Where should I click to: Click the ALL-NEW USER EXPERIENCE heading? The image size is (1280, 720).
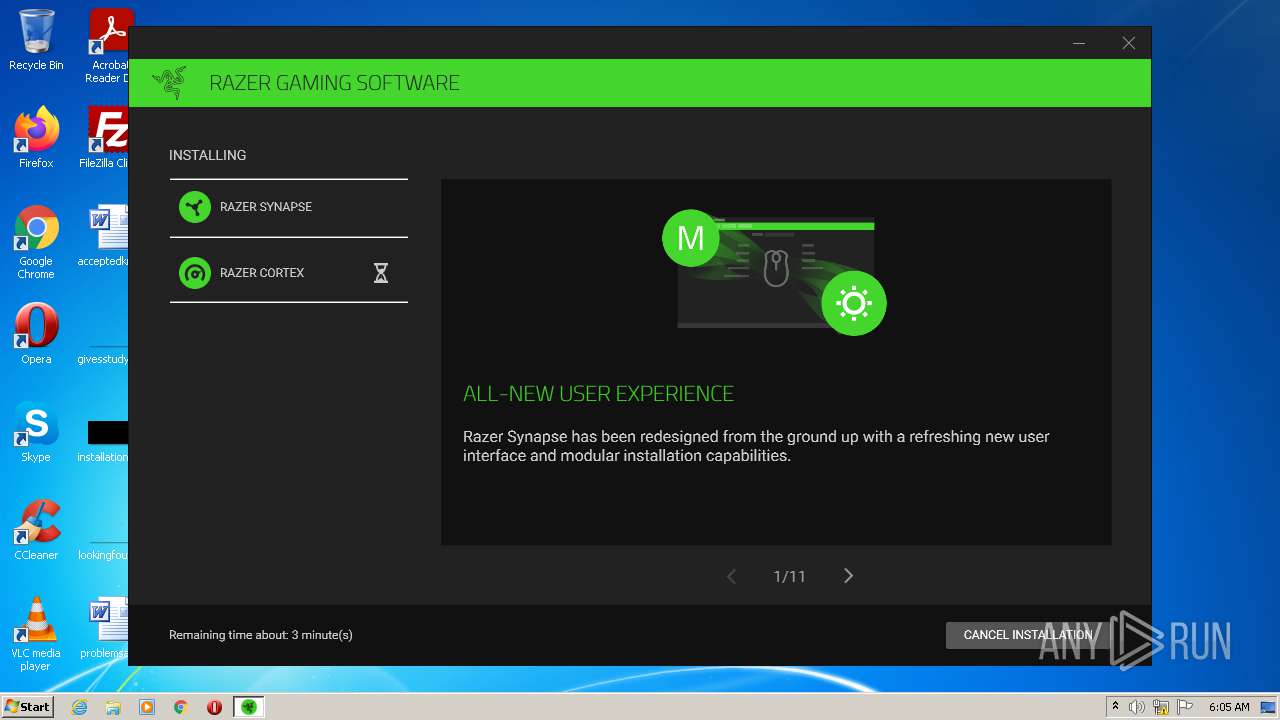pyautogui.click(x=598, y=394)
